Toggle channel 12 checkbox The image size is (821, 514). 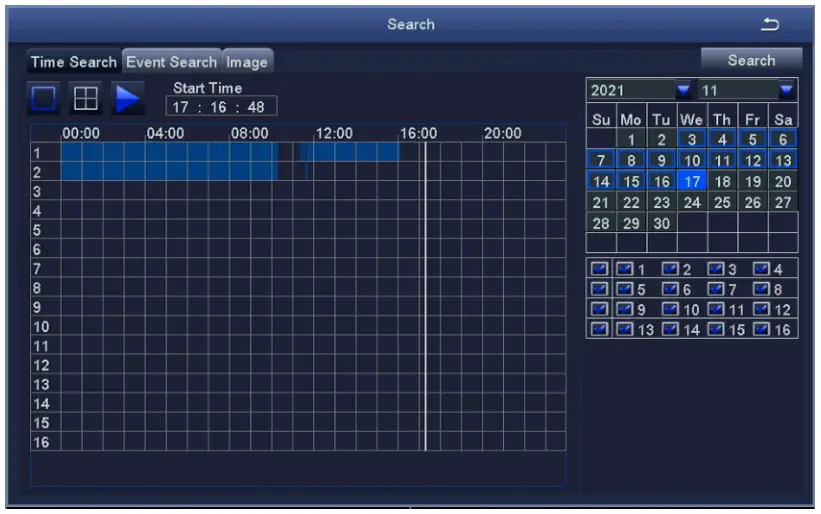click(761, 309)
